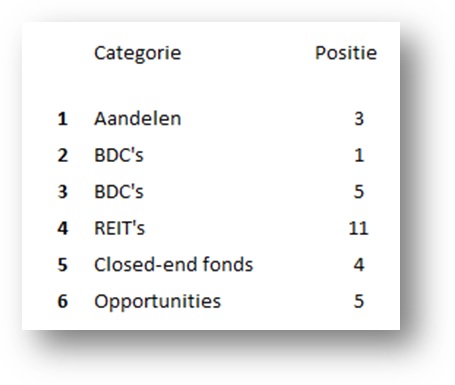Click row number 3
455x385 pixels.
click(x=63, y=192)
